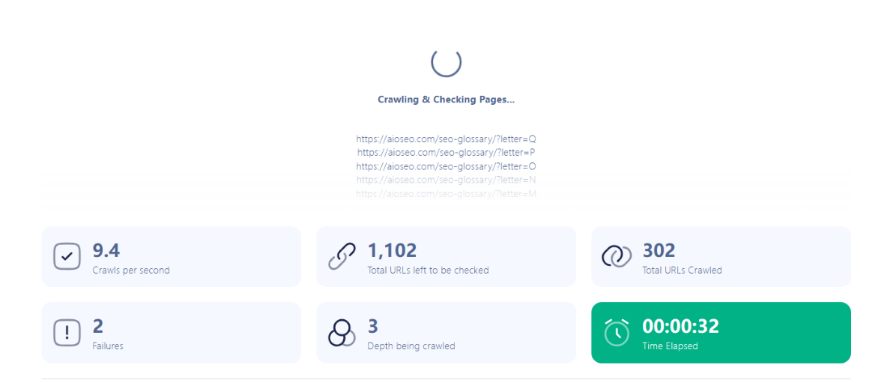
Task: Click the Crawling & Checking Pages heading
Action: [446, 100]
